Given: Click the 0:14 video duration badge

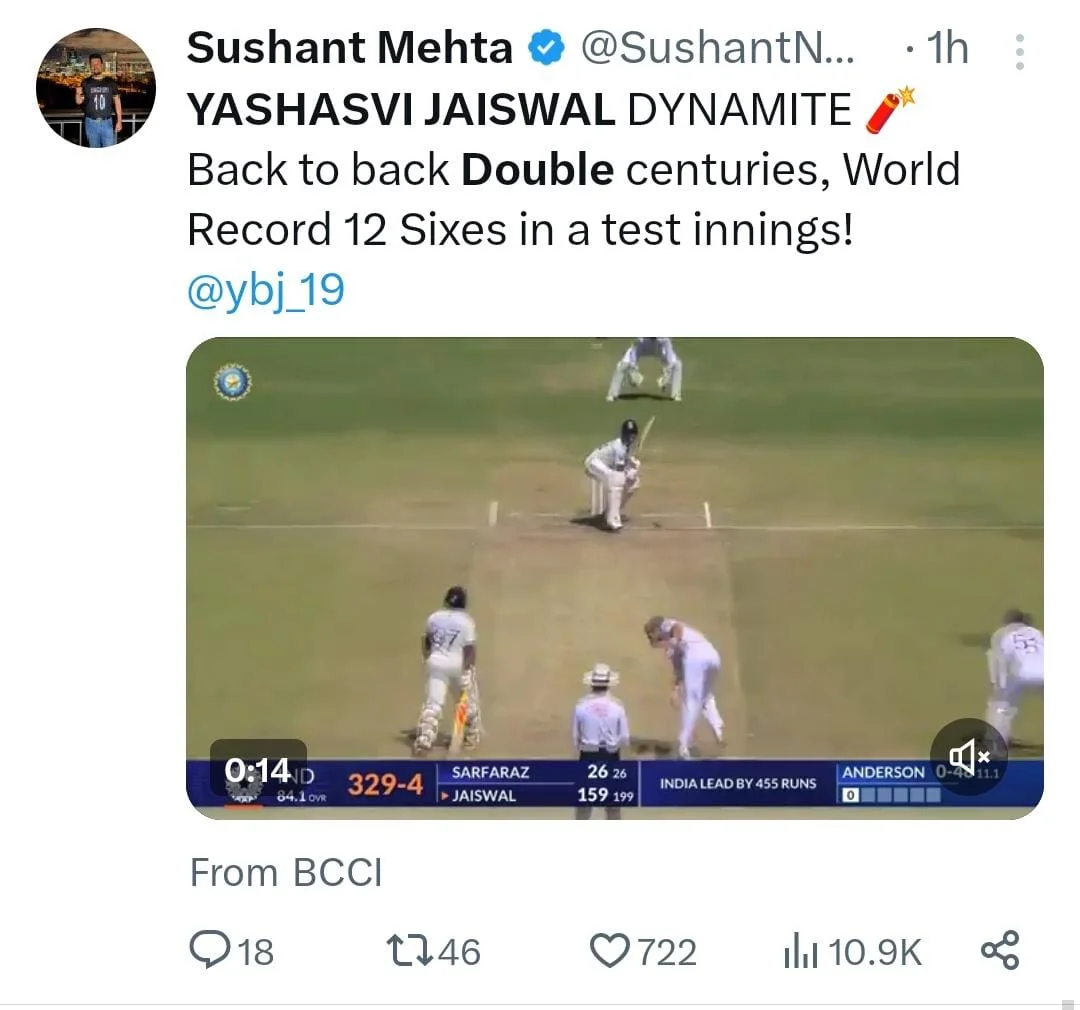Looking at the screenshot, I should tap(258, 770).
